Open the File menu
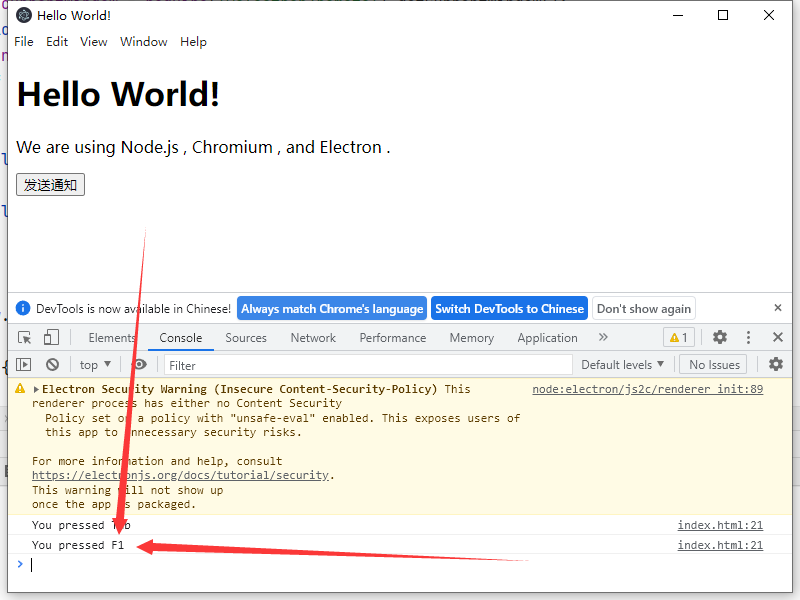 pos(24,42)
